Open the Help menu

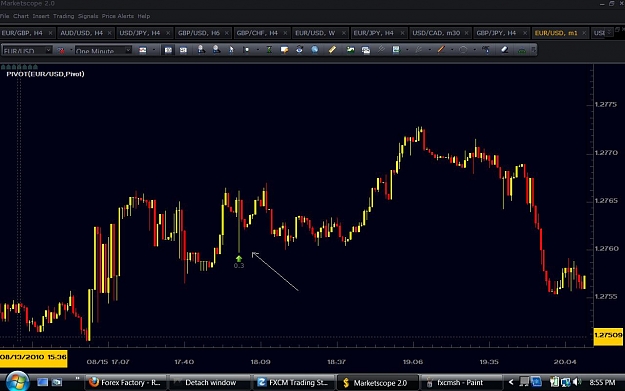coord(143,16)
